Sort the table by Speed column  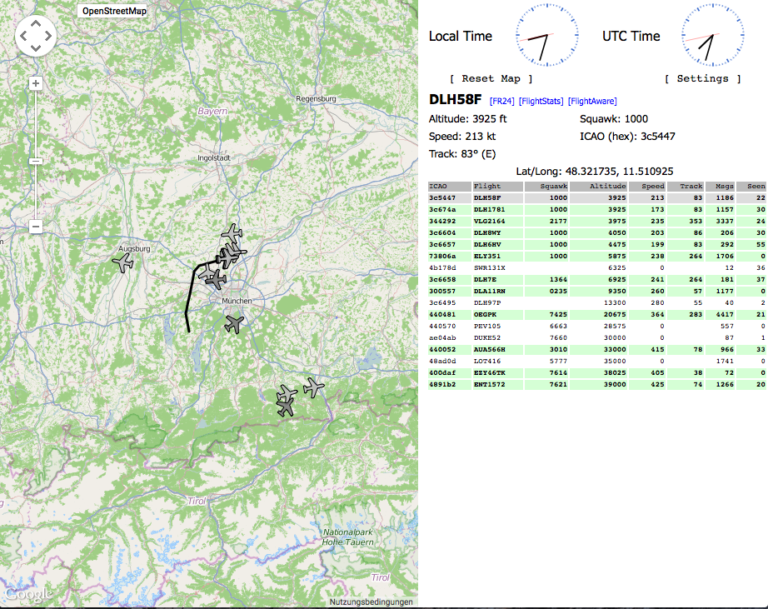coord(653,186)
